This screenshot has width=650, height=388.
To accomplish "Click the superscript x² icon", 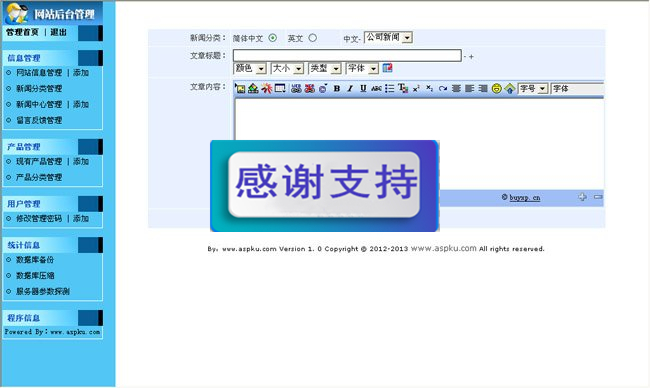I will (416, 88).
